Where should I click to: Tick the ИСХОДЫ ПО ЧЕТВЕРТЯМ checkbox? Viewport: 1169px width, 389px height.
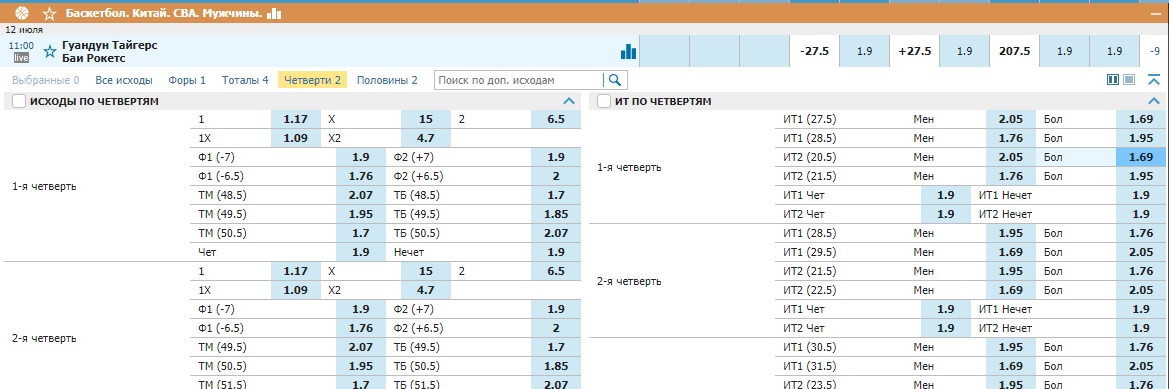tap(19, 101)
